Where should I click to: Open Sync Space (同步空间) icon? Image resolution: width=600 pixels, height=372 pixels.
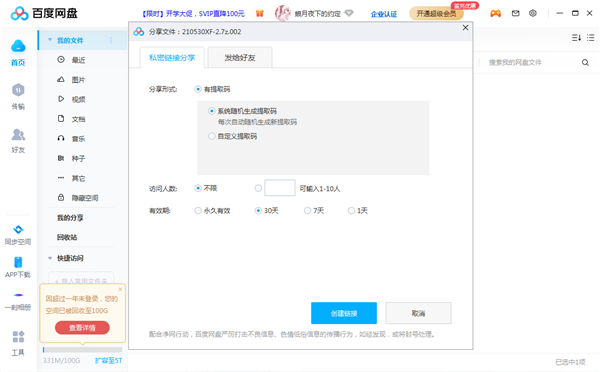point(18,230)
